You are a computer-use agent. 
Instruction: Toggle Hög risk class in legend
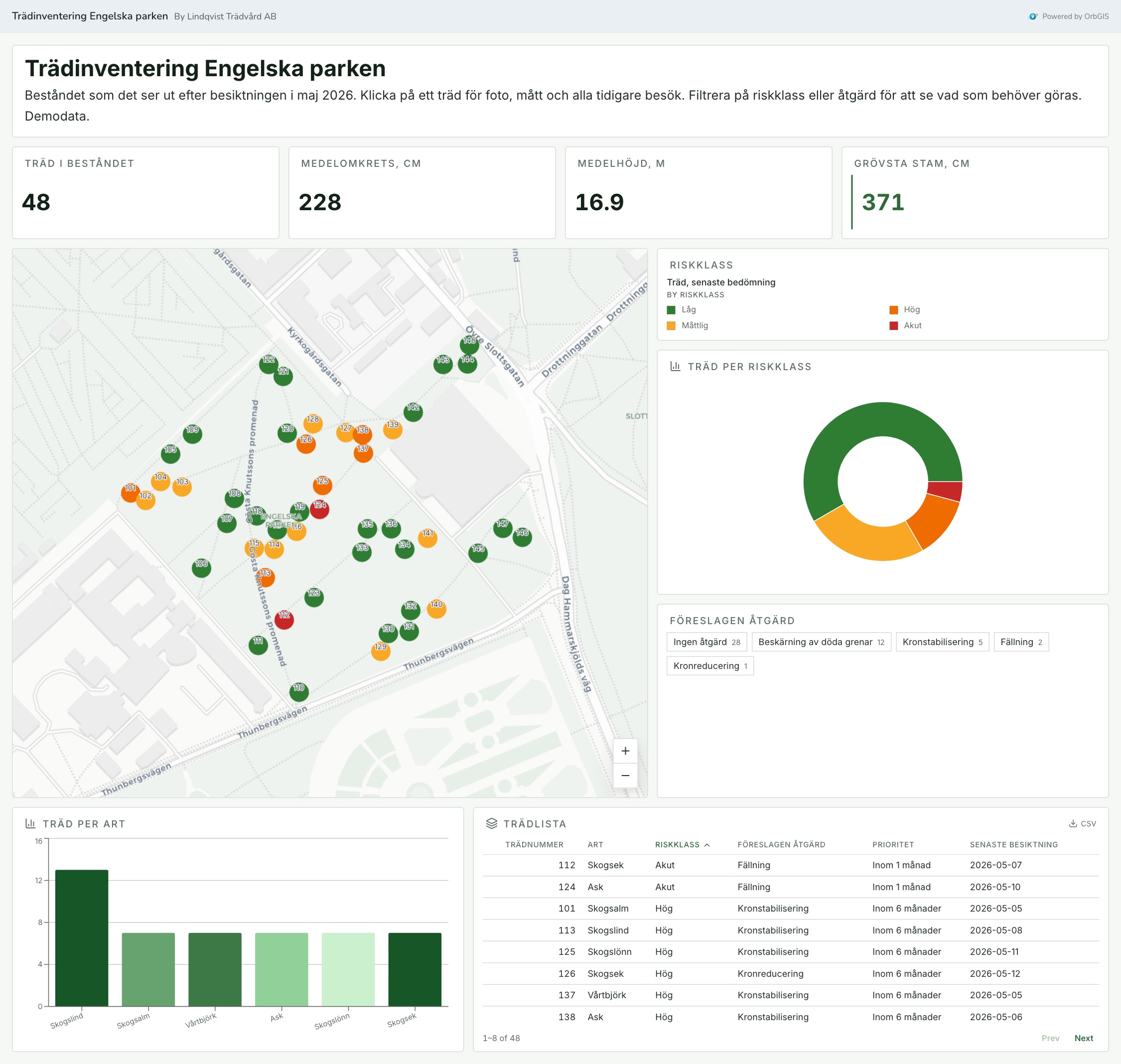pos(904,310)
